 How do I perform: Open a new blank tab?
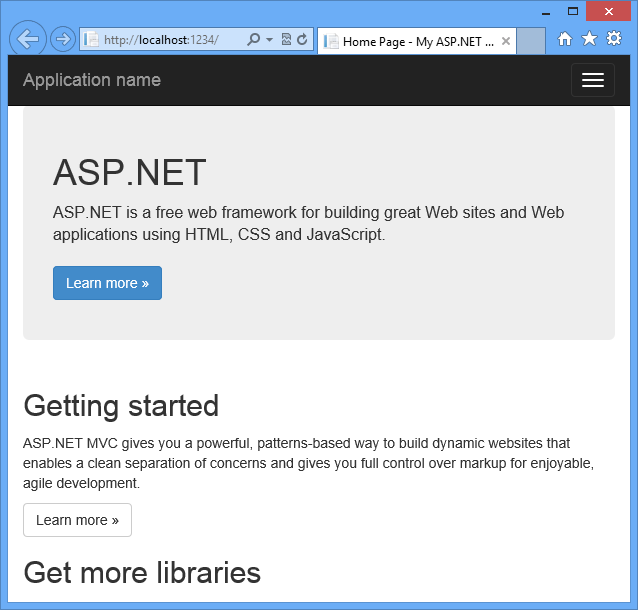(531, 41)
